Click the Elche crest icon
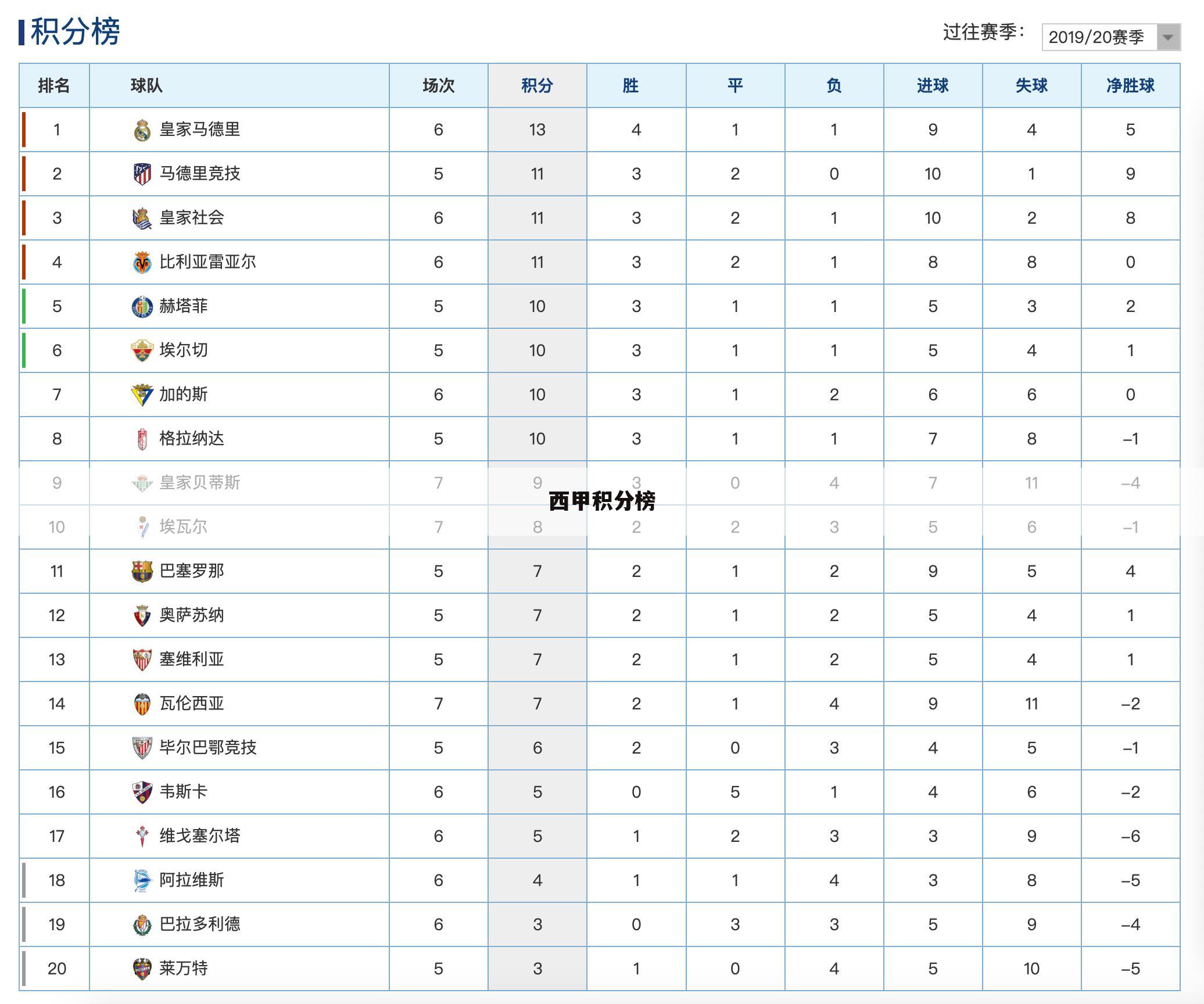This screenshot has width=1204, height=1004. 142,350
